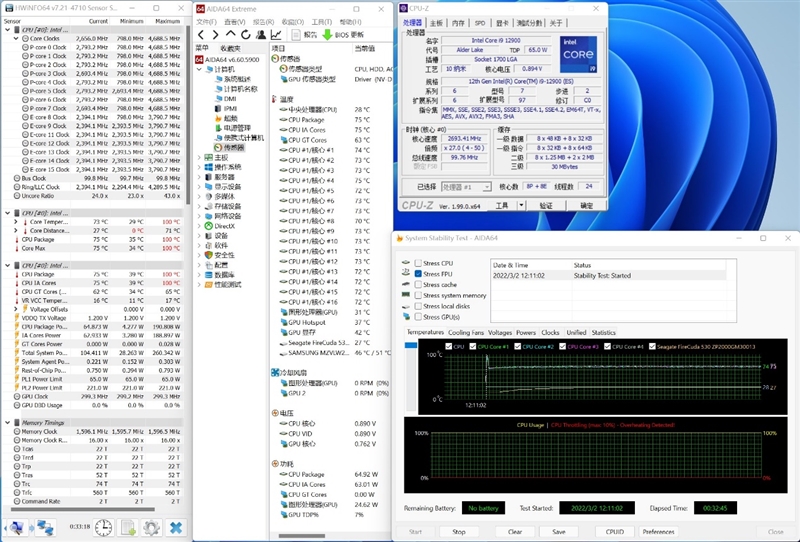Open the Tools (T) menu in AIDA64
The width and height of the screenshot is (800, 542).
tap(321, 21)
